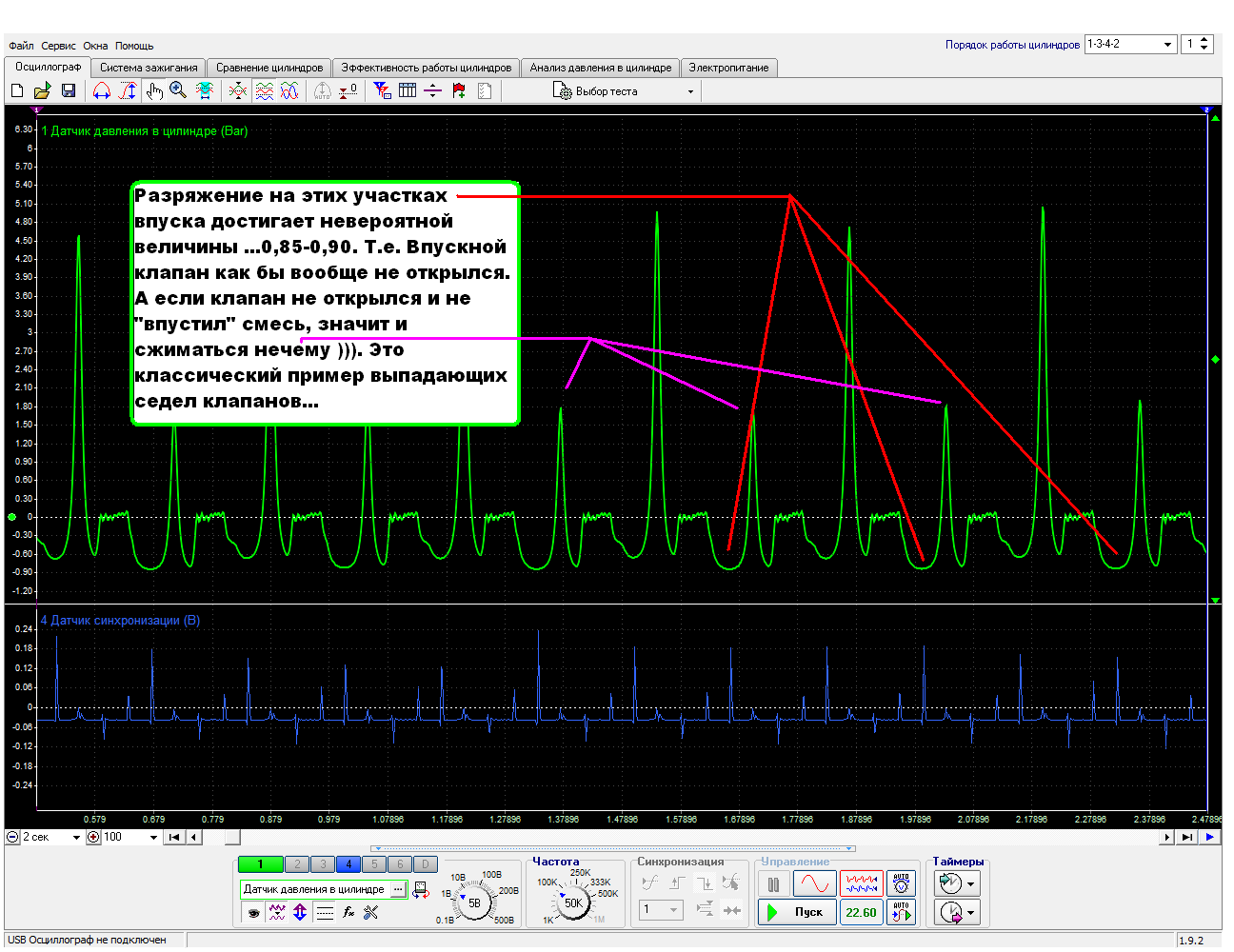The width and height of the screenshot is (1234, 952).
Task: Click the Пуск start button
Action: (798, 912)
